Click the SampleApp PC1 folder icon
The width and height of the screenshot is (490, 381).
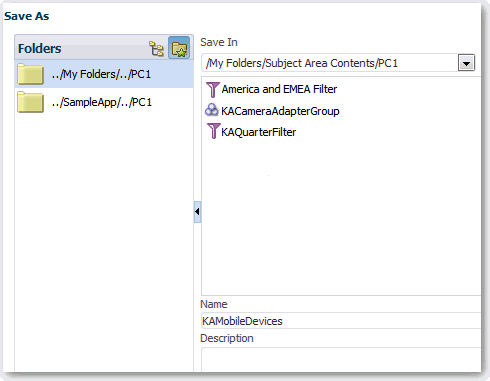pyautogui.click(x=30, y=102)
